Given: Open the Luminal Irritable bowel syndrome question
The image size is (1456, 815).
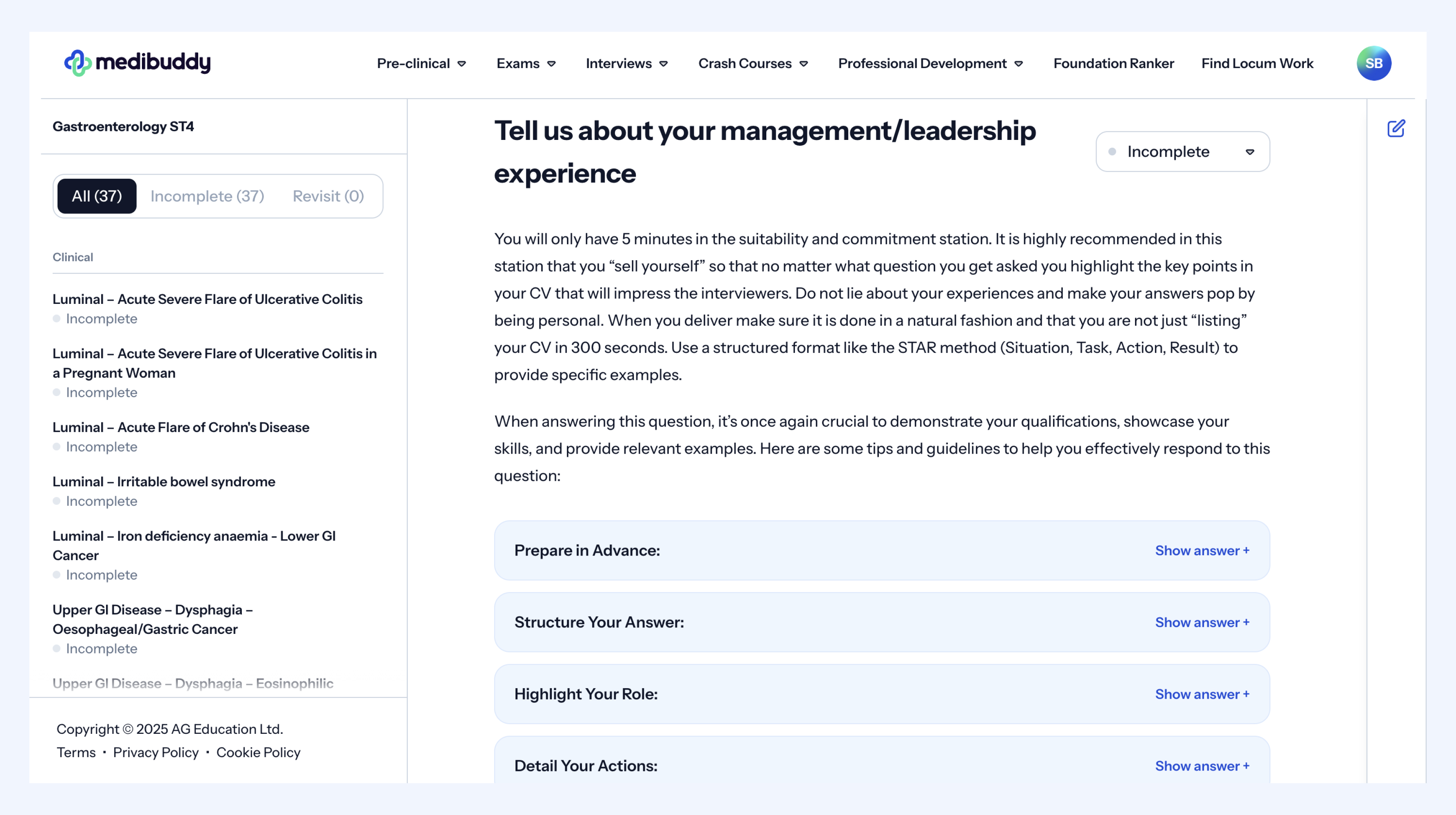Looking at the screenshot, I should [x=164, y=482].
